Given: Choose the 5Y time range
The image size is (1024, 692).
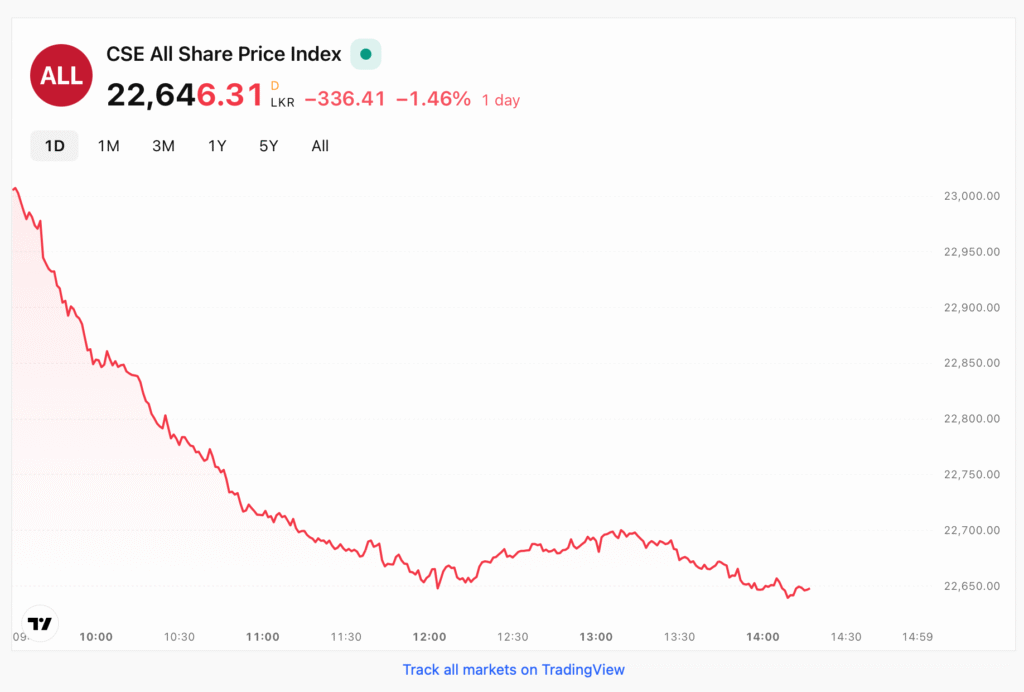Looking at the screenshot, I should 269,146.
